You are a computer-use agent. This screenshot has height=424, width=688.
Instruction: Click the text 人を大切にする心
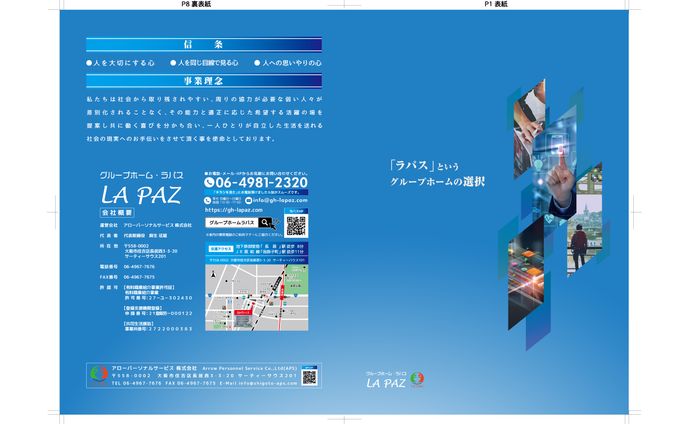coord(123,63)
